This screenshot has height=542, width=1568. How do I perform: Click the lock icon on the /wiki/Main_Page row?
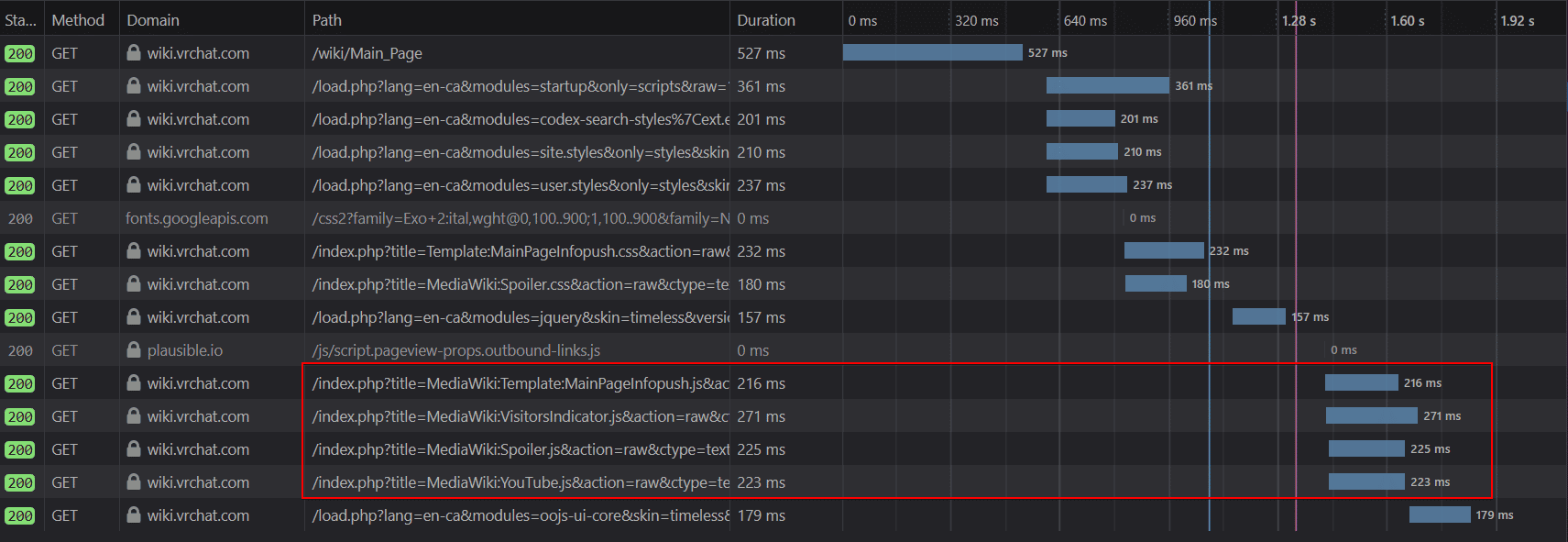134,53
